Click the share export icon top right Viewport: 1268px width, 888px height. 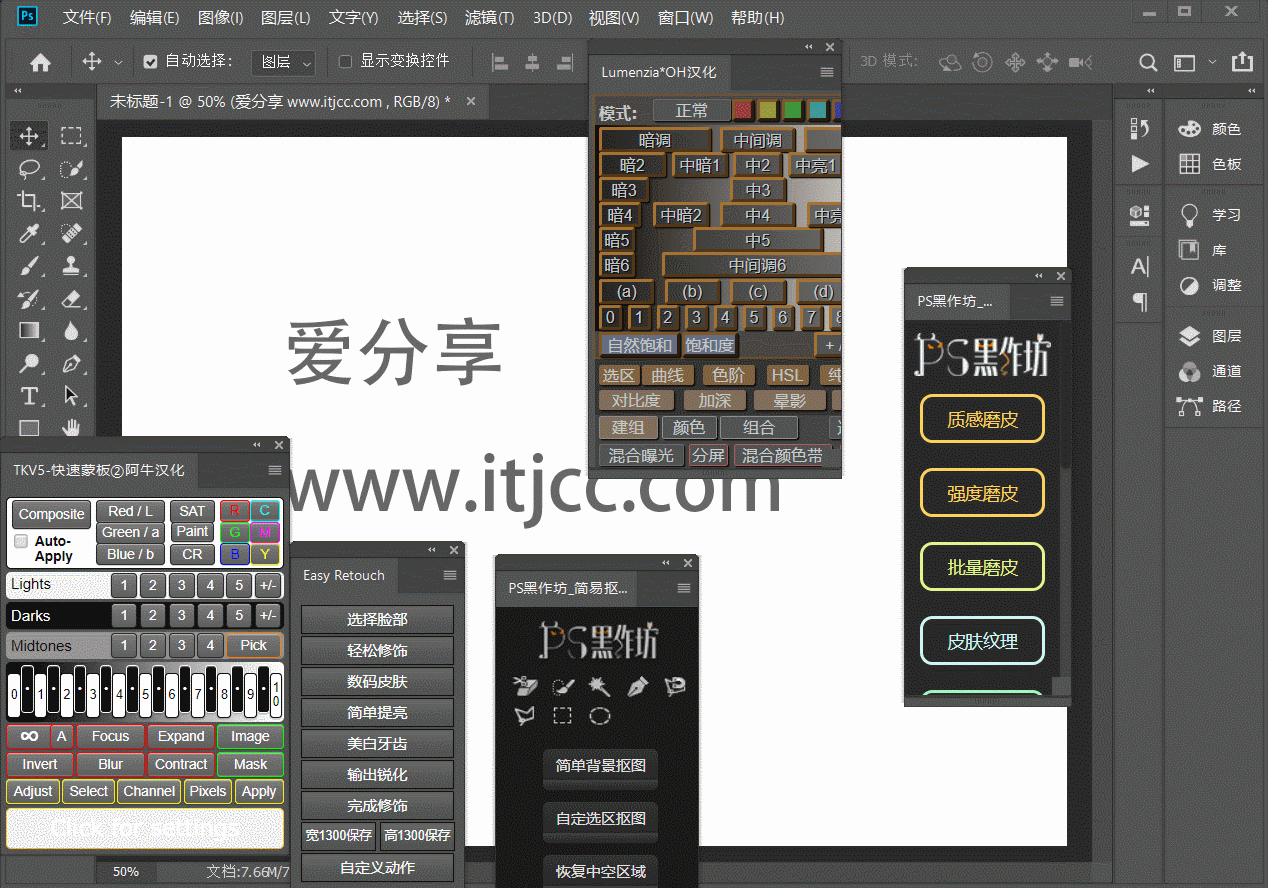pyautogui.click(x=1242, y=62)
